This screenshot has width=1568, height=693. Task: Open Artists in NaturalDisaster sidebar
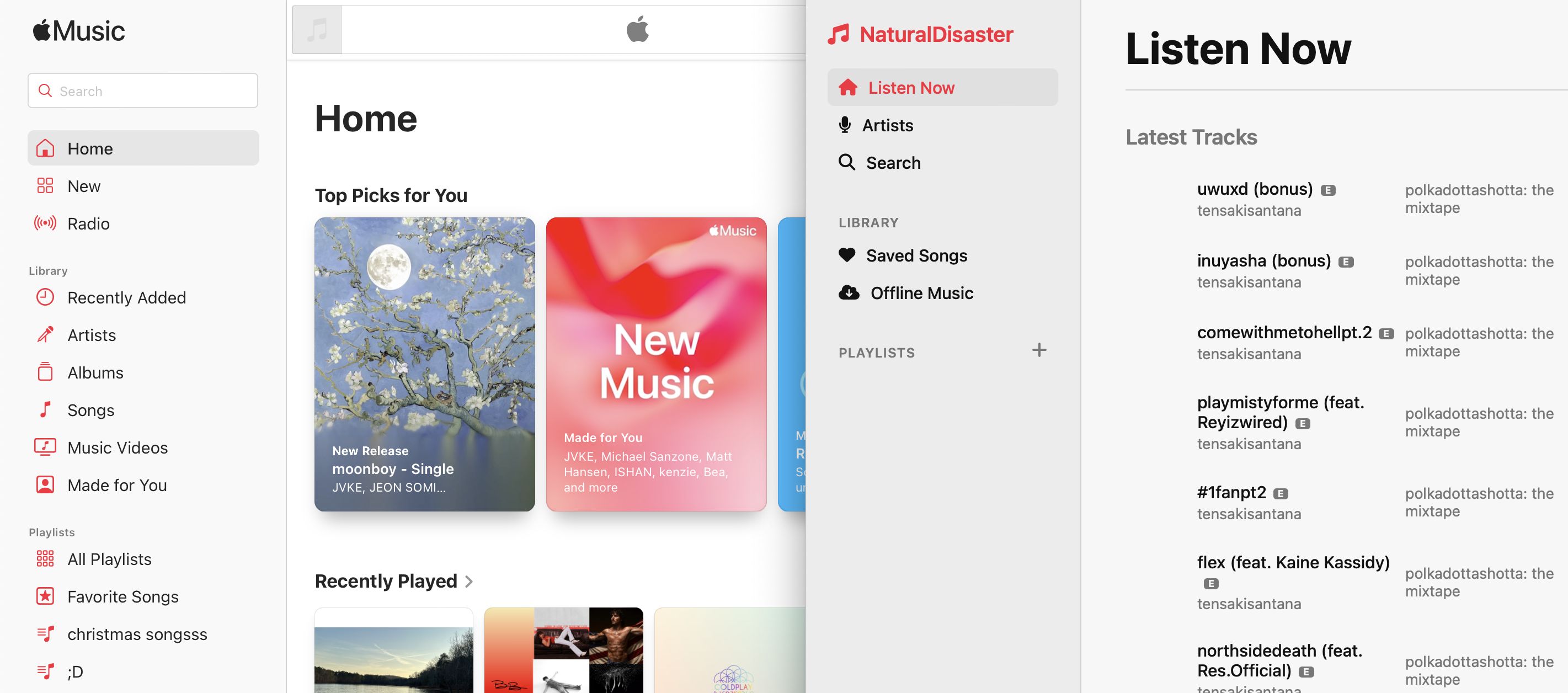click(942, 125)
